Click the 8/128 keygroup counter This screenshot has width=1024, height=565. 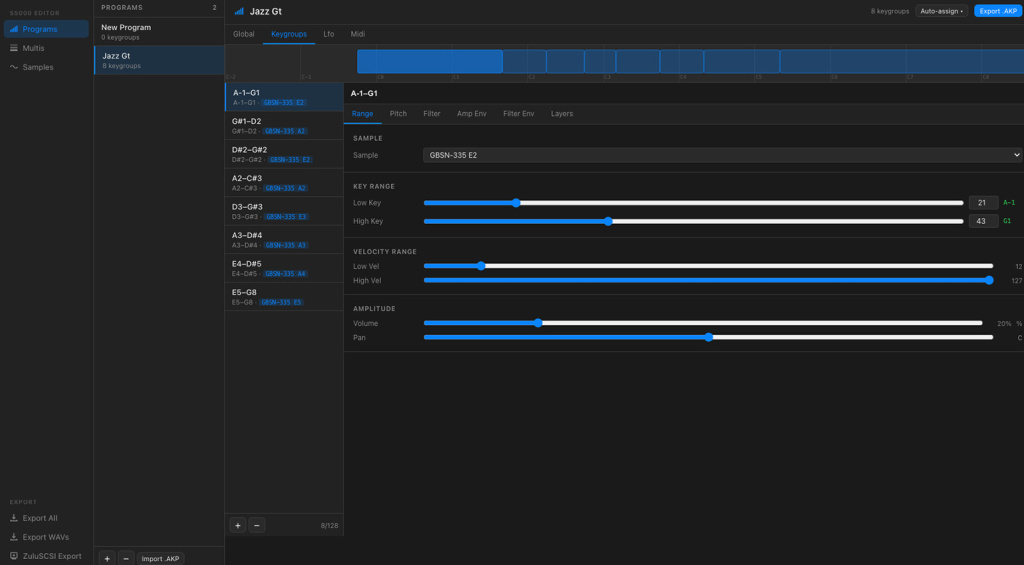pos(329,525)
